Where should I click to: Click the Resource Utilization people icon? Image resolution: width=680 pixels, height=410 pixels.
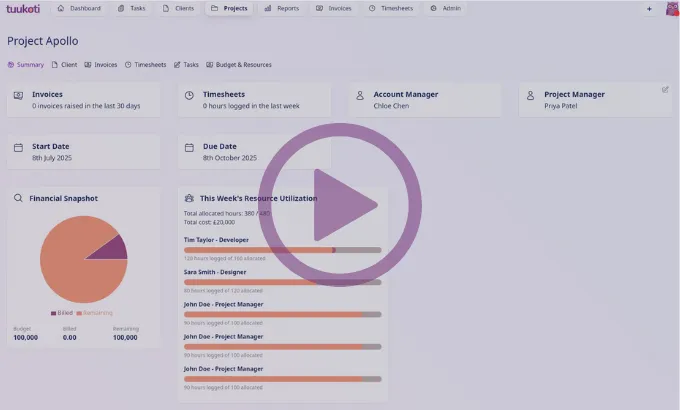189,198
